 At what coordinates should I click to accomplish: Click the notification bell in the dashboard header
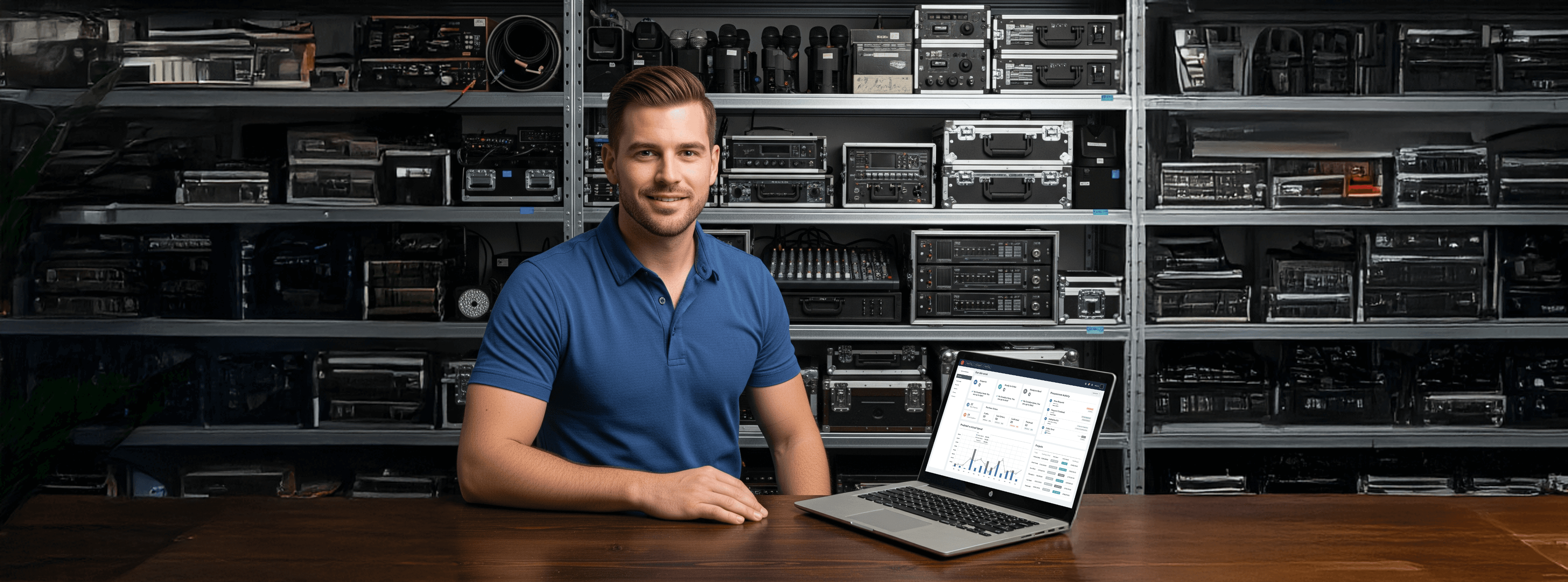1089,385
